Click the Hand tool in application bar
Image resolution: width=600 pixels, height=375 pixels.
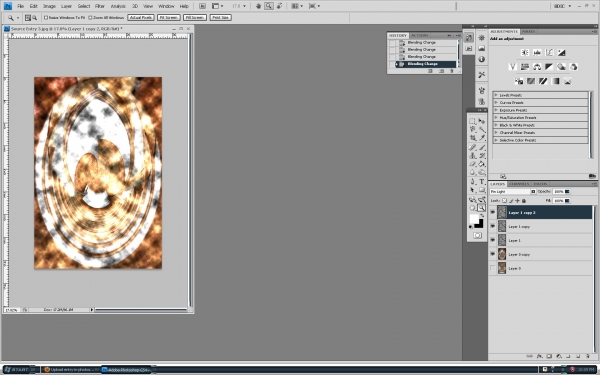pyautogui.click(x=258, y=6)
